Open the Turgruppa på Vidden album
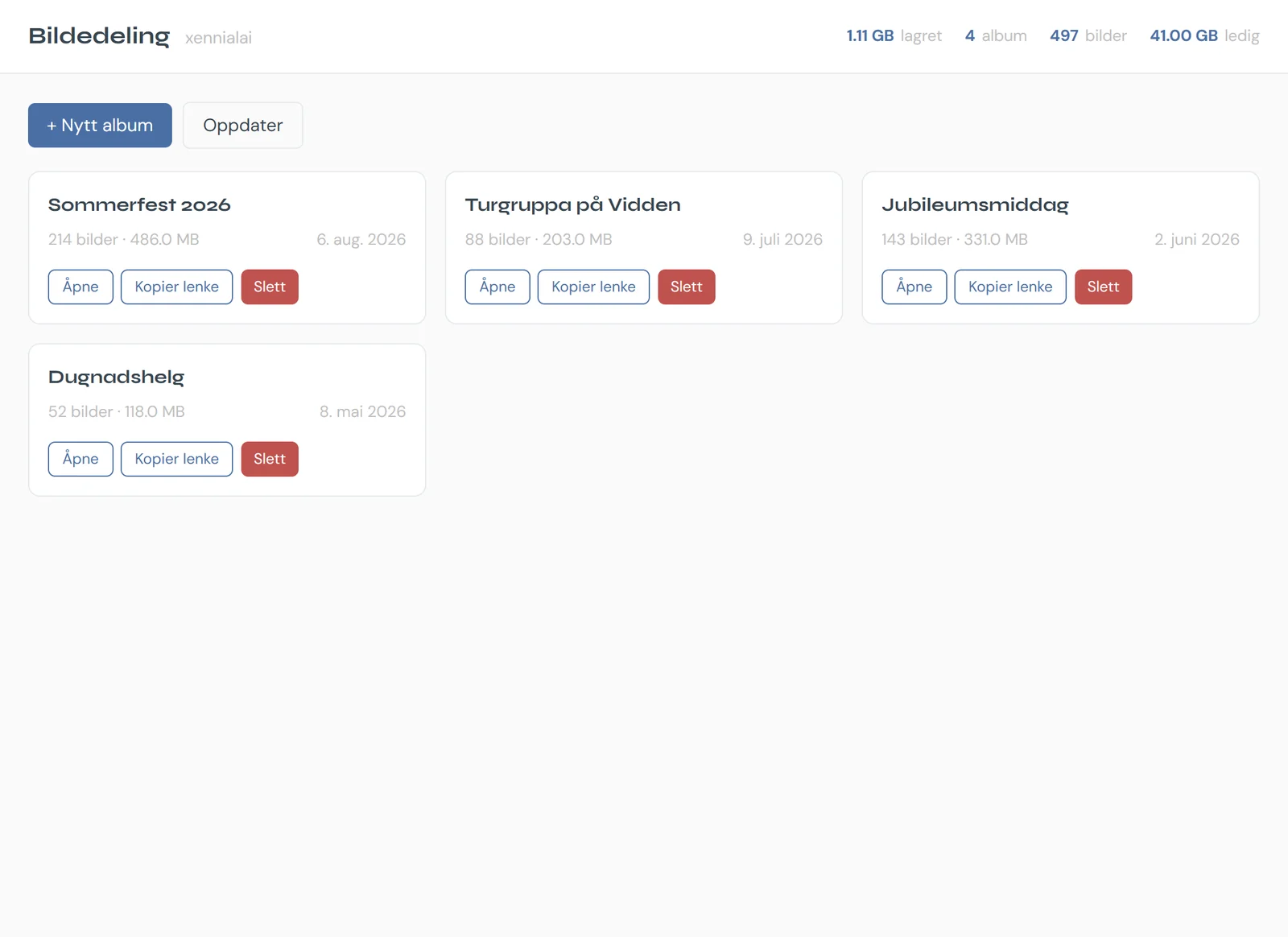The image size is (1288, 937). pyautogui.click(x=497, y=287)
